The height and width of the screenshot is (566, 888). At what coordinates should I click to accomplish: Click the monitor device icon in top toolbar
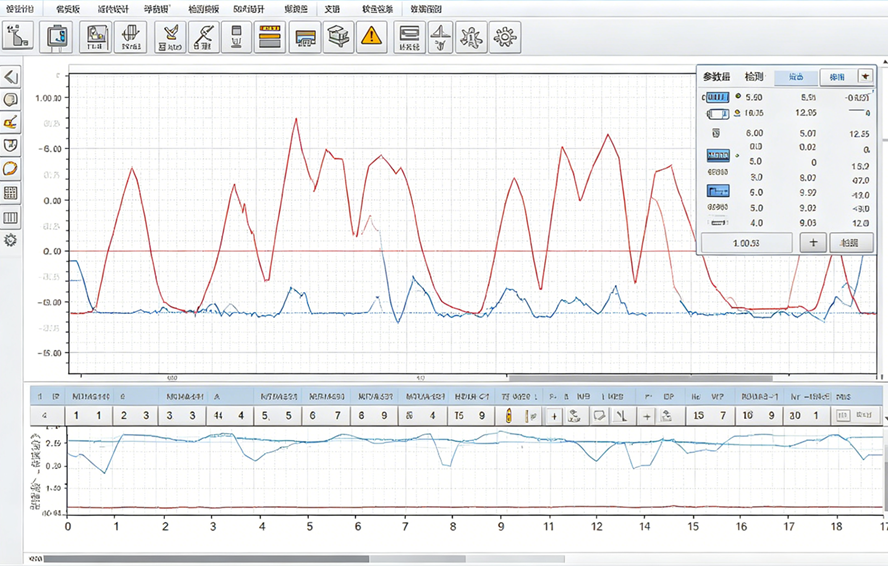click(x=56, y=37)
